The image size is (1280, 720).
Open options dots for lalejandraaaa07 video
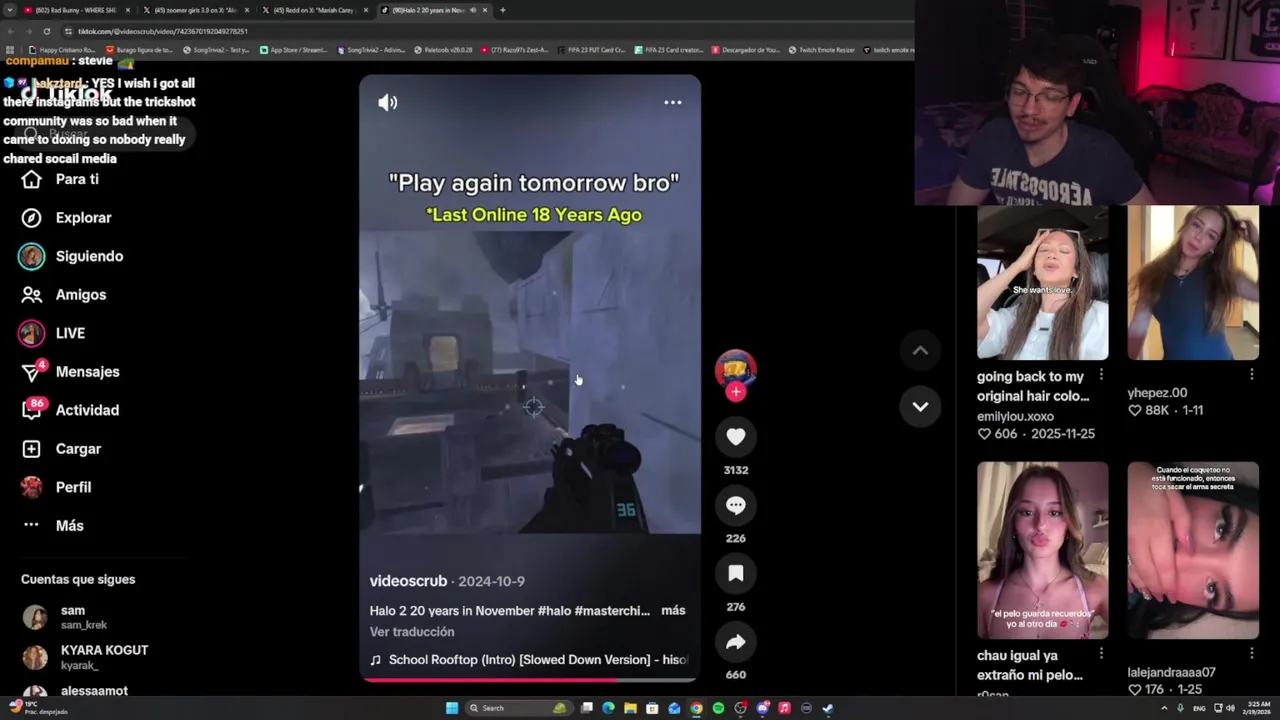tap(1252, 653)
